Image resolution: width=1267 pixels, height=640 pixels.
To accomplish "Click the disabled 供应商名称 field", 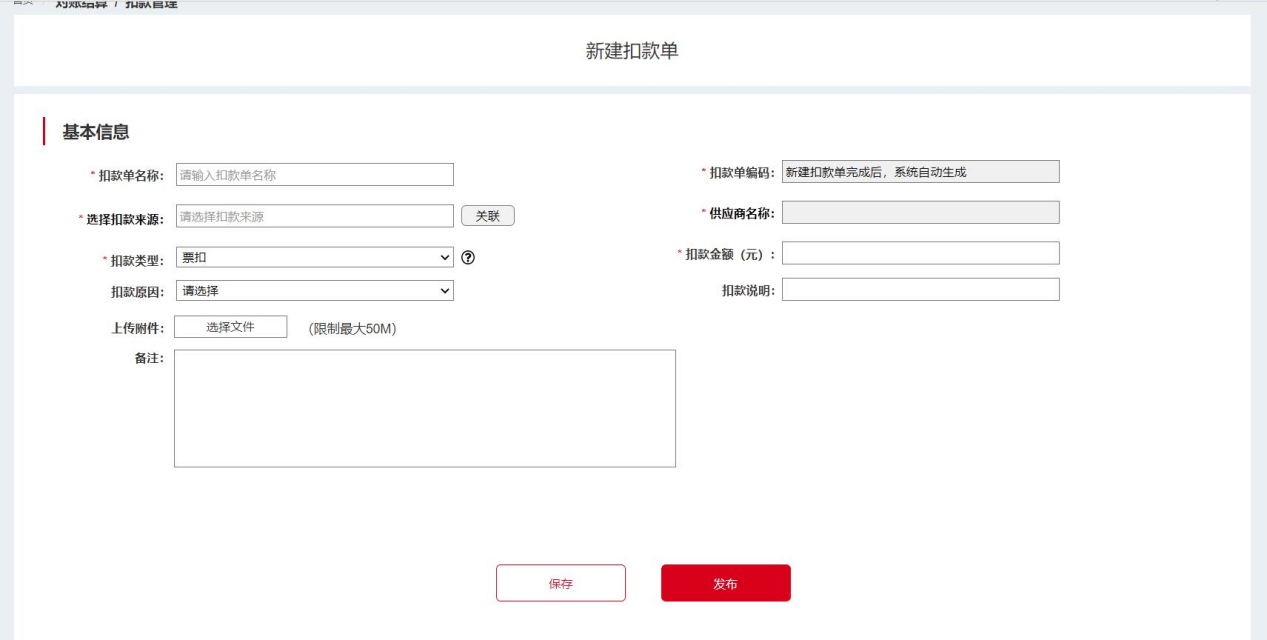I will pyautogui.click(x=920, y=213).
